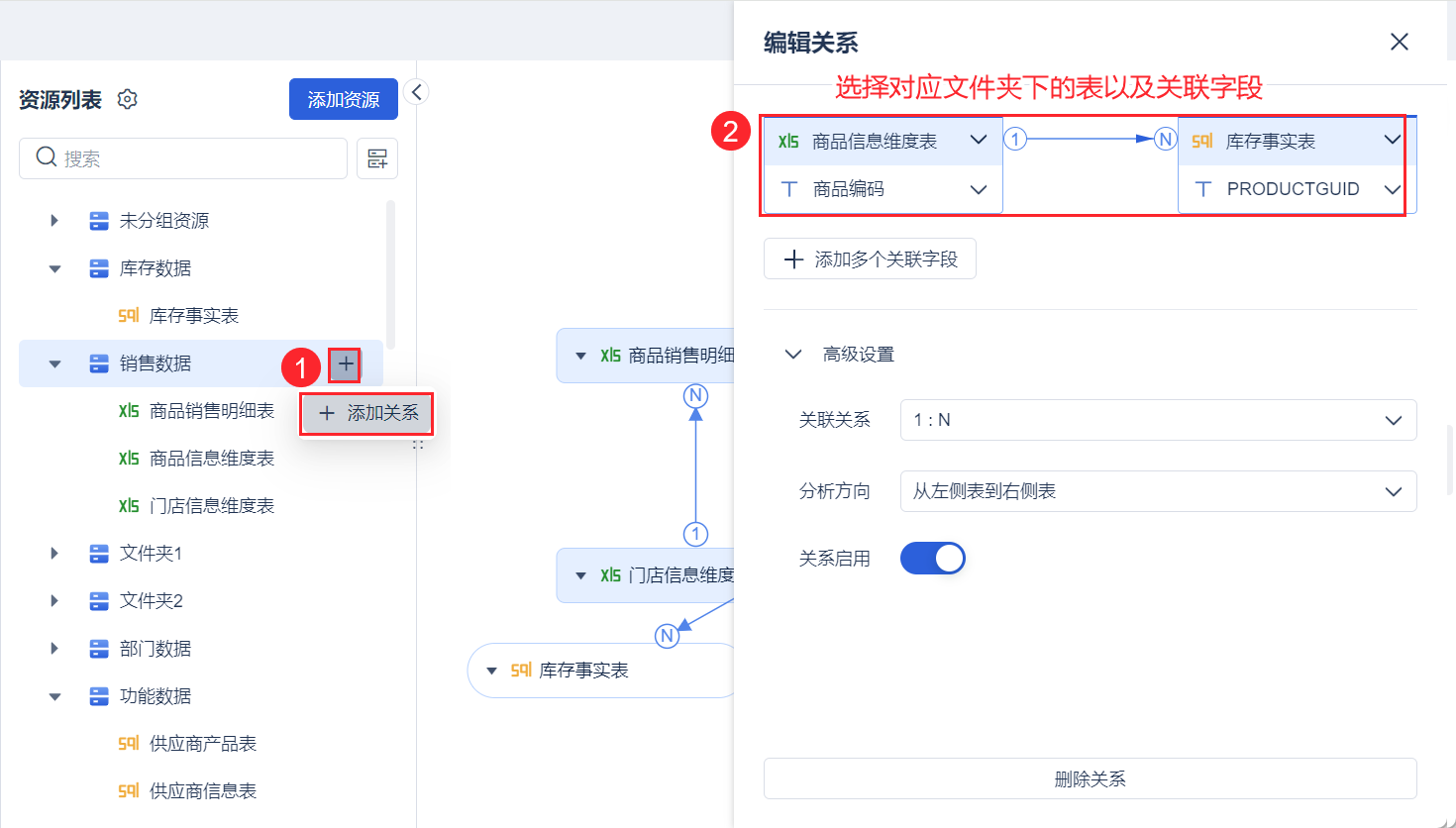Click N cardinality marker in relation editor
This screenshot has width=1456, height=828.
(x=1166, y=140)
